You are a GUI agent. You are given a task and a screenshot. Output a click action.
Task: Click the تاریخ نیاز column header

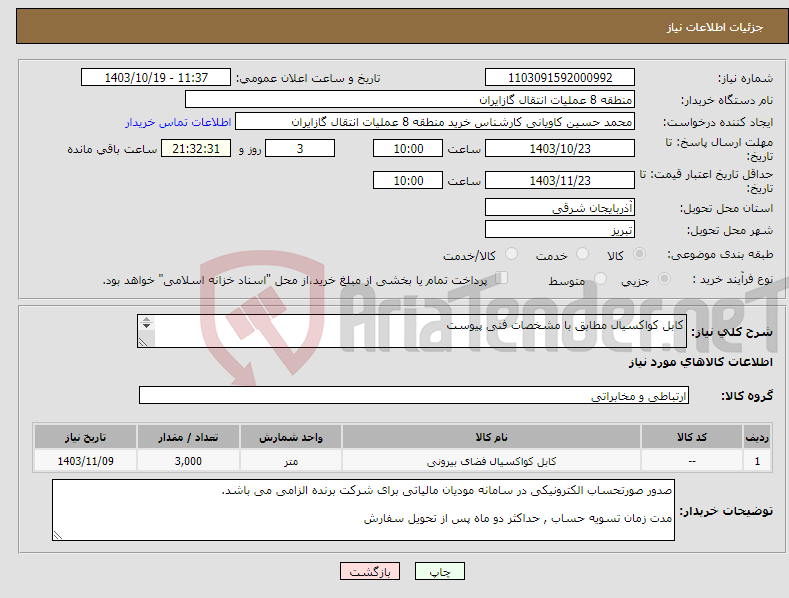[86, 437]
